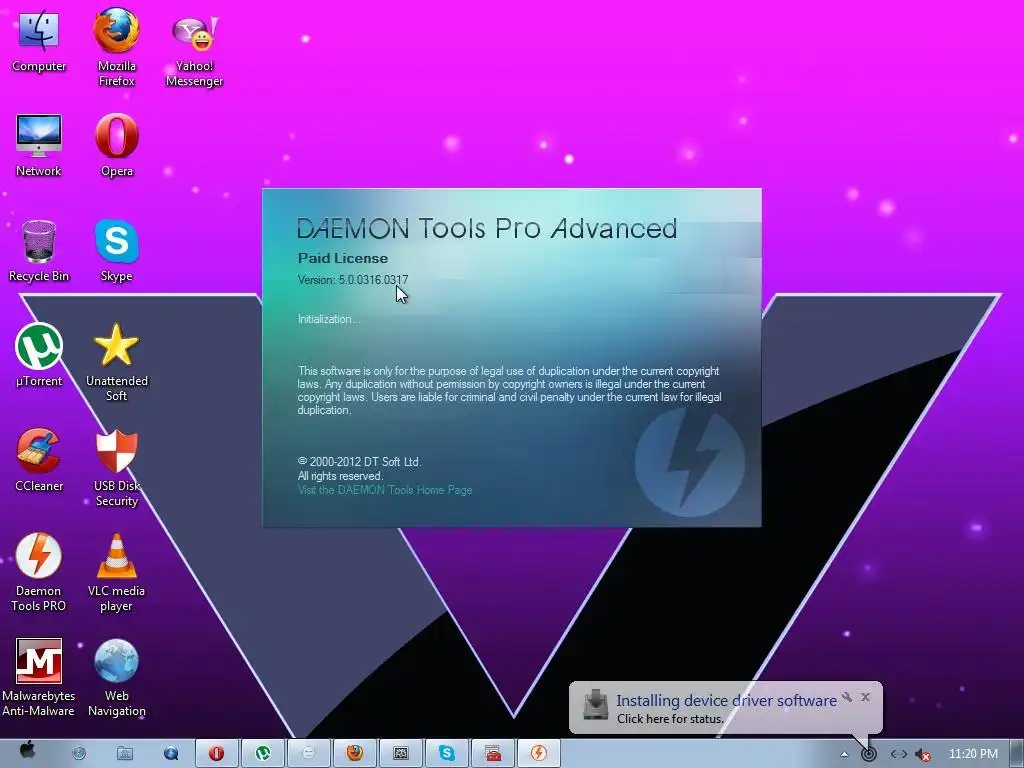Select the Daemon Tools PRO desktop icon

[x=39, y=573]
